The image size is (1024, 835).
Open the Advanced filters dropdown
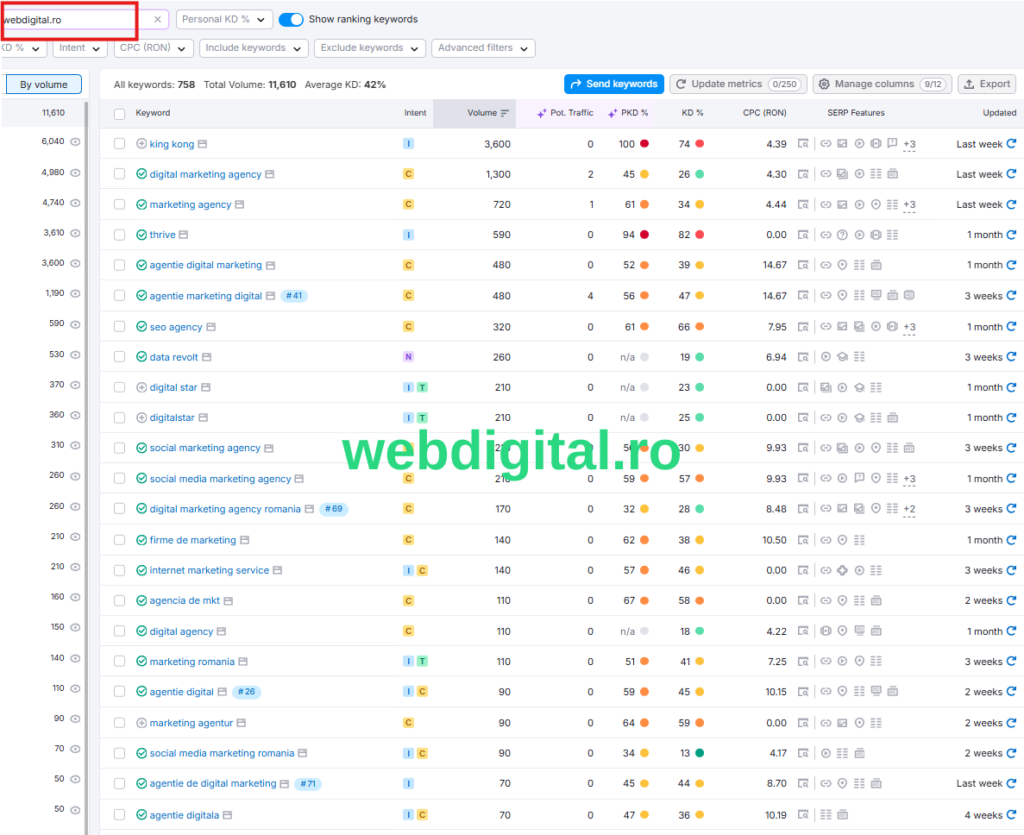point(484,48)
